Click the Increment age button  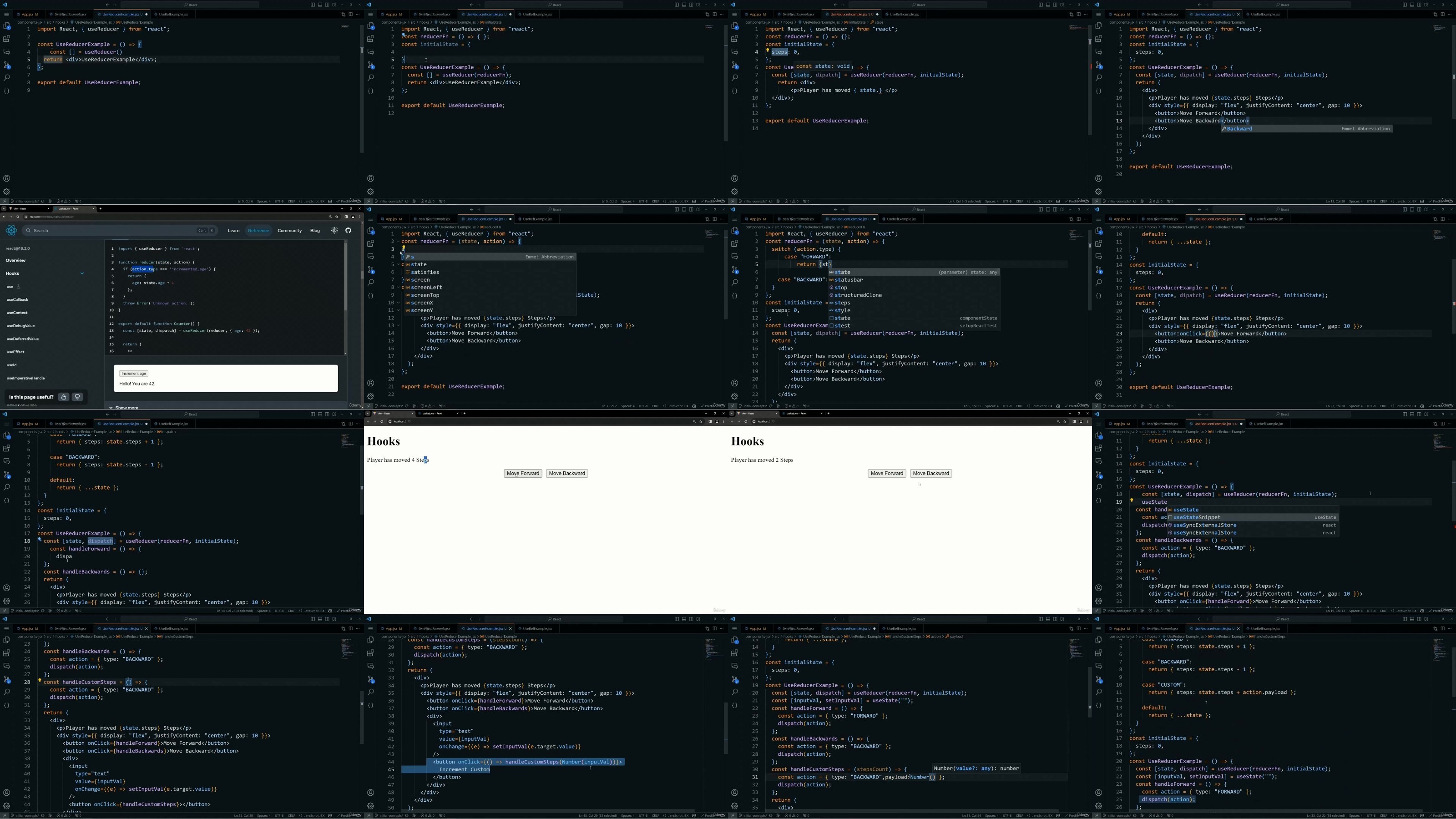click(x=134, y=374)
